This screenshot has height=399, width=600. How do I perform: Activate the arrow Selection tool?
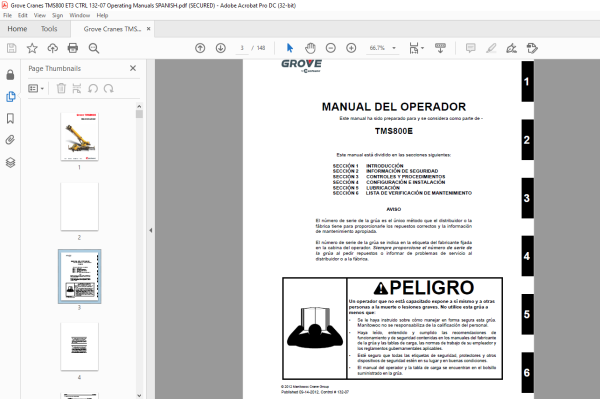(x=290, y=48)
